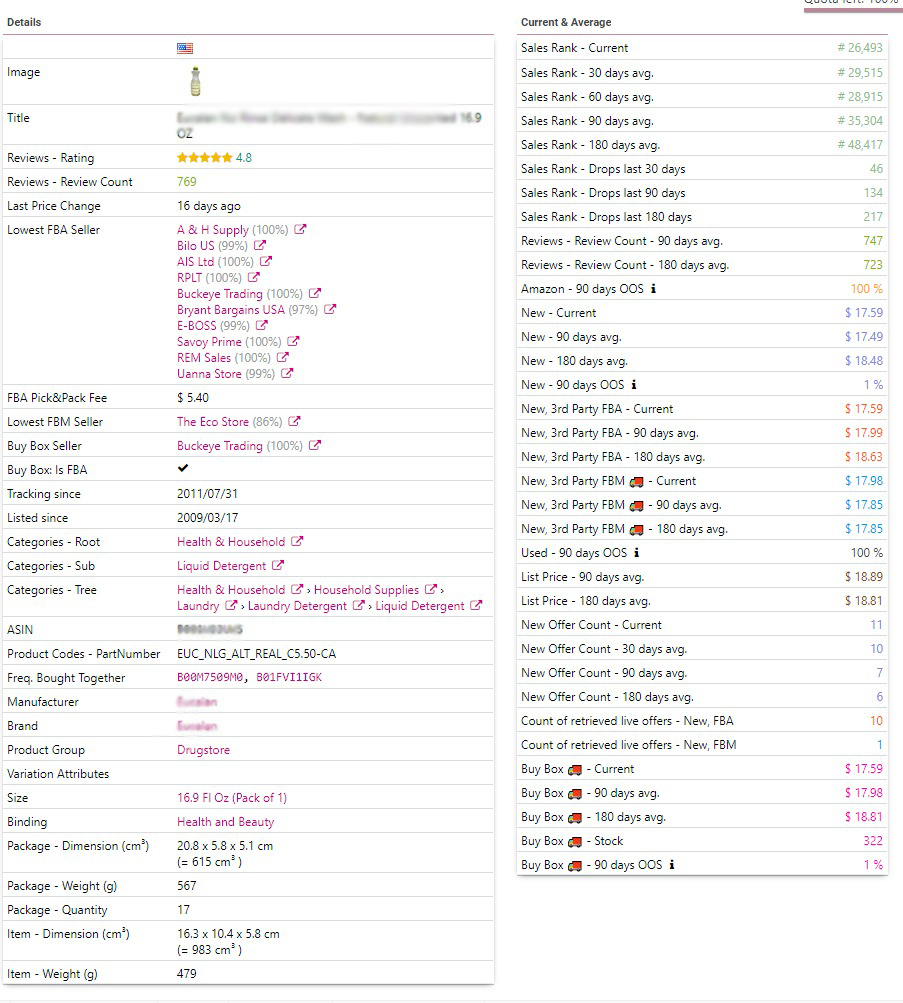Viewport: 903px width, 1003px height.
Task: Click Last Price Change value 16 days ago
Action: (x=209, y=206)
